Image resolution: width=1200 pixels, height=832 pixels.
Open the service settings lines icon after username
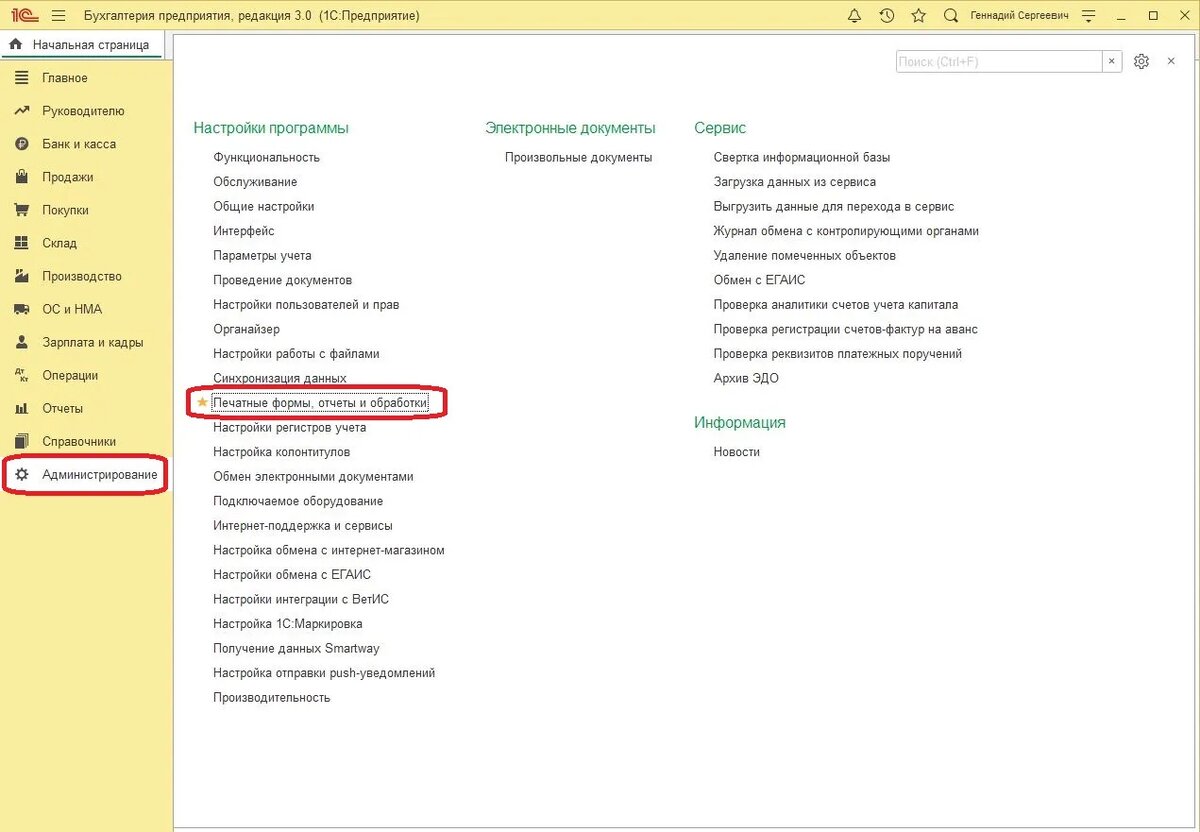[x=1089, y=16]
